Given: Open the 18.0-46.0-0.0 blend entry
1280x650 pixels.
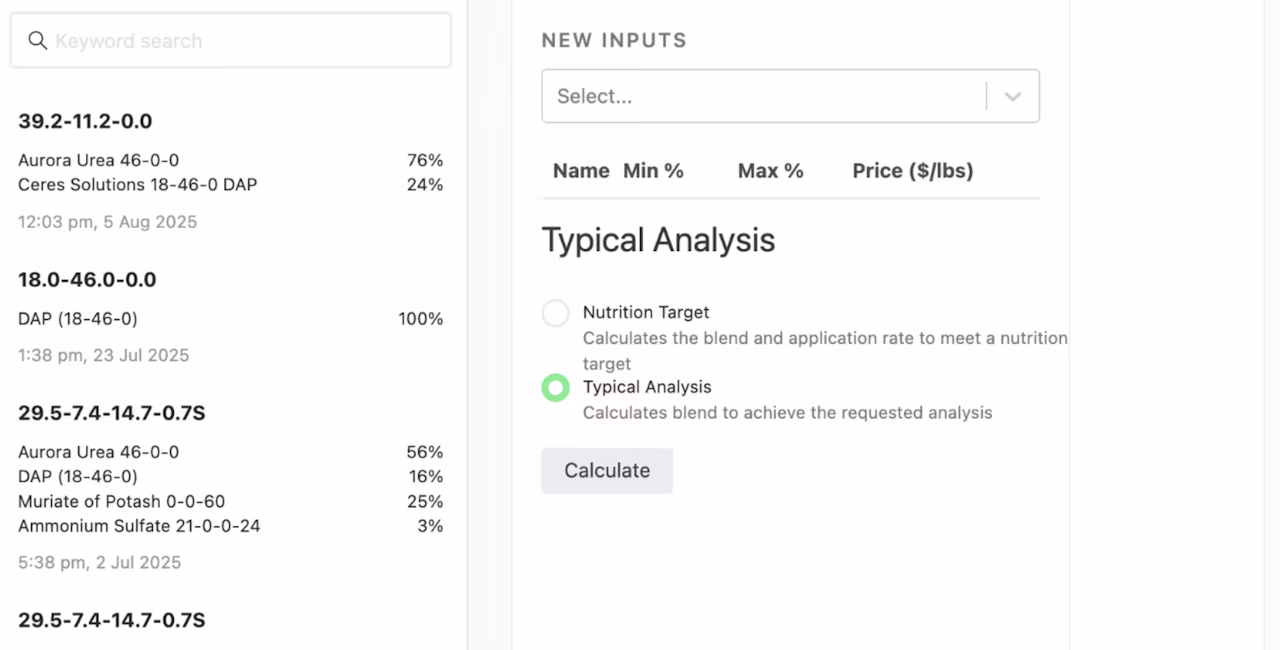Looking at the screenshot, I should click(87, 280).
